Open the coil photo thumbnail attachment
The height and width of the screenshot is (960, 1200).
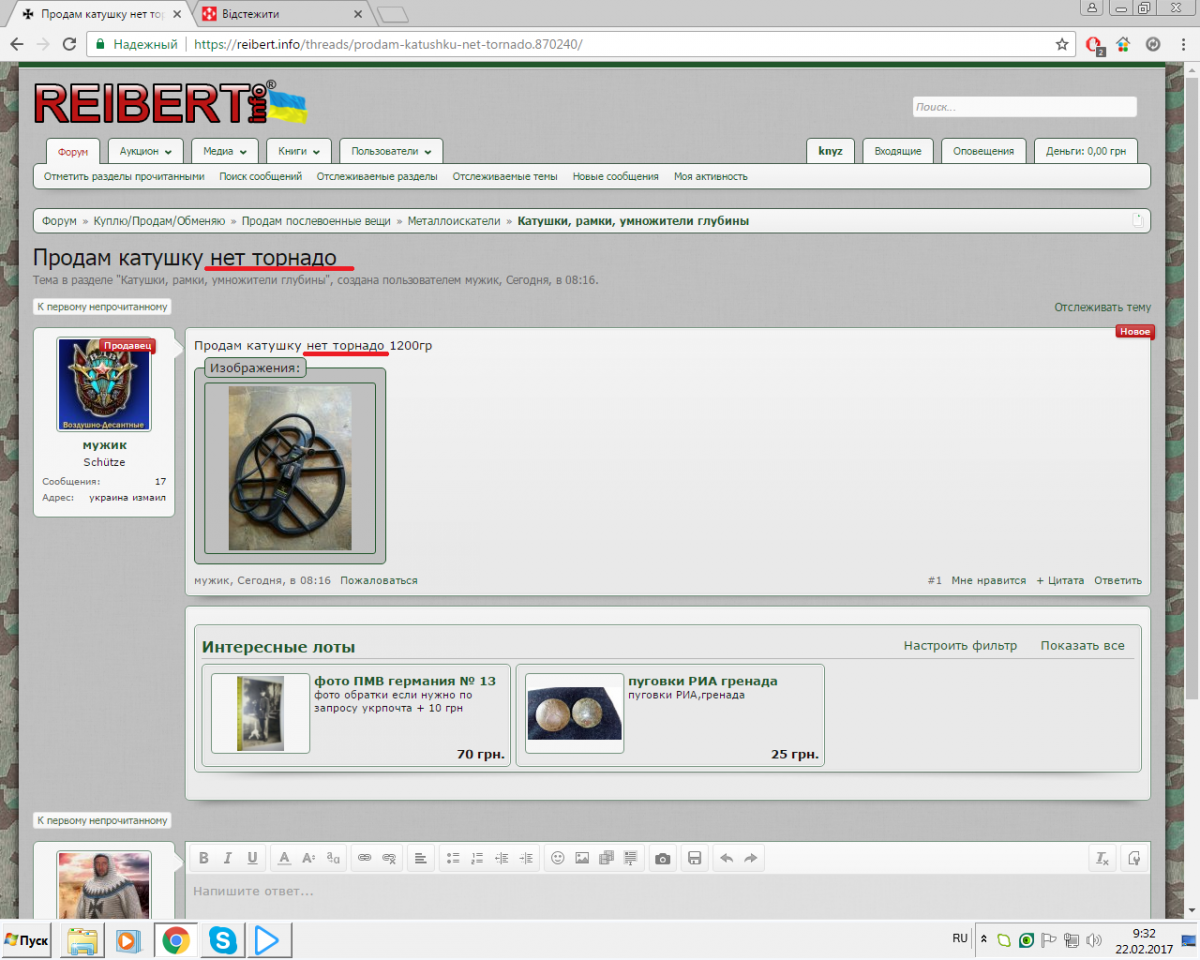click(x=290, y=468)
